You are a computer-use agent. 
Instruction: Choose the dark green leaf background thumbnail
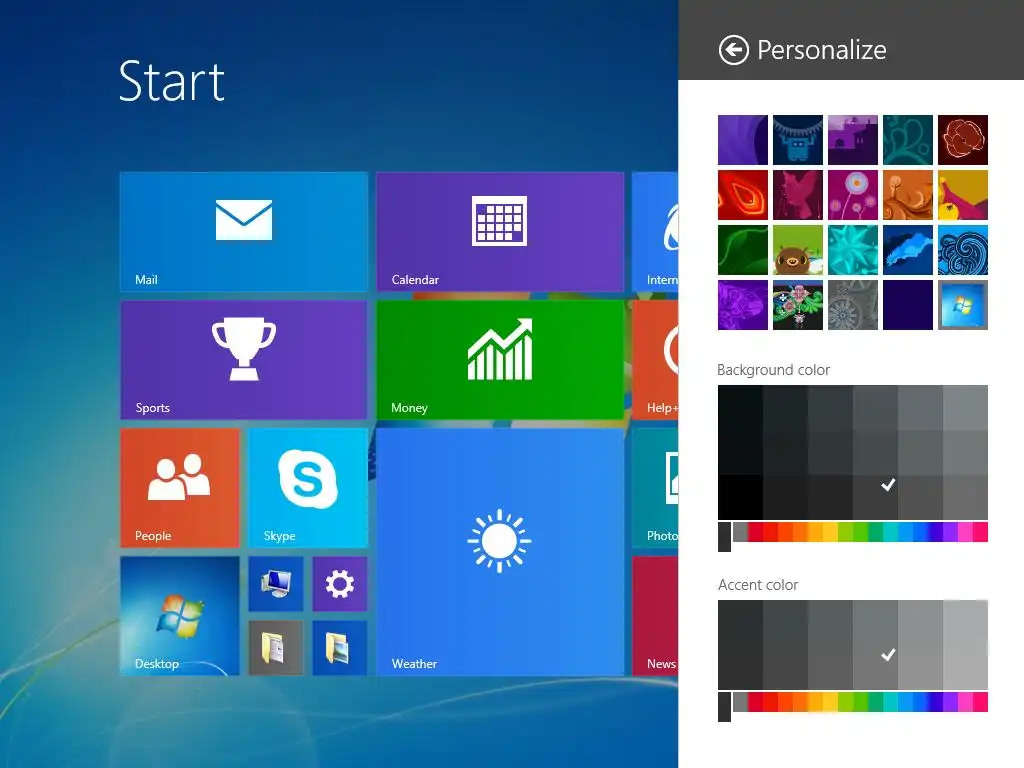(743, 250)
